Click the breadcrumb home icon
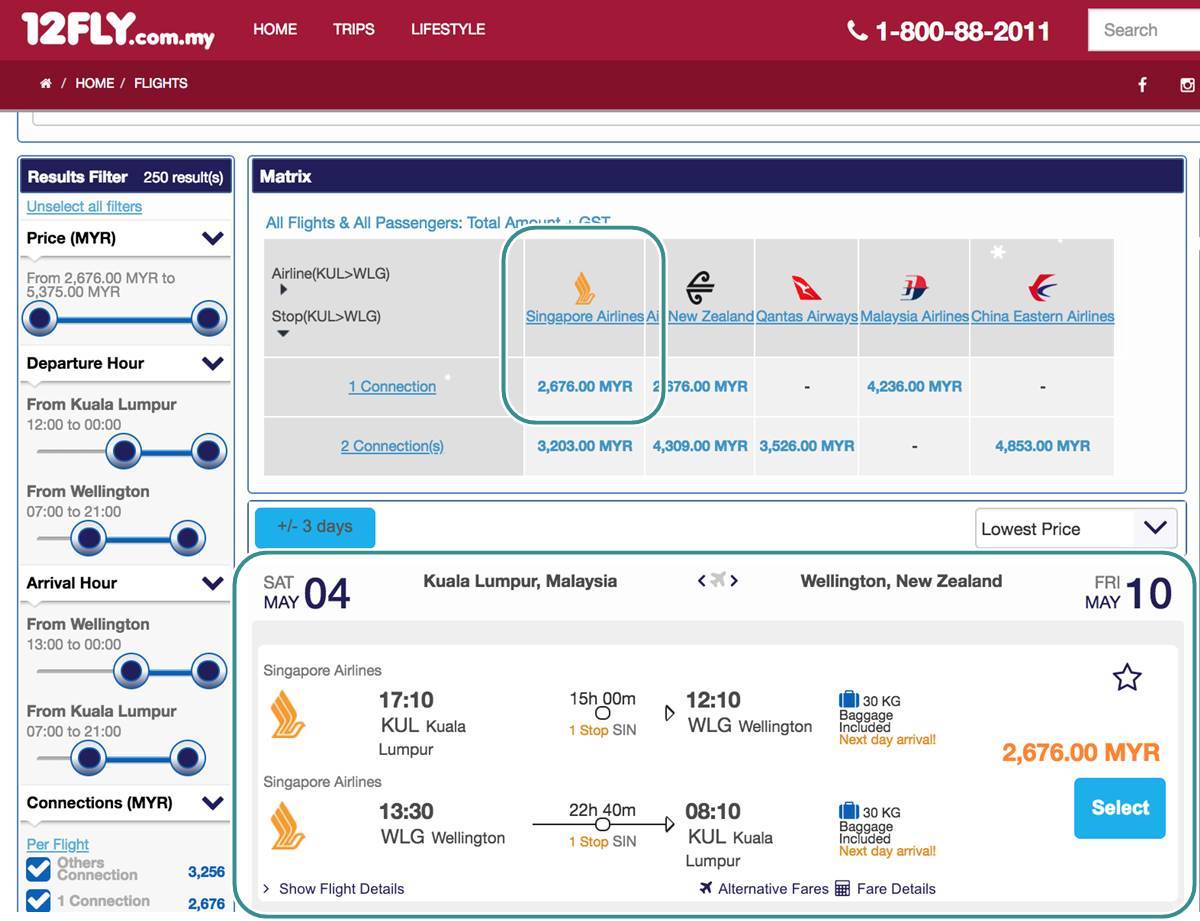This screenshot has height=921, width=1200. coord(45,84)
